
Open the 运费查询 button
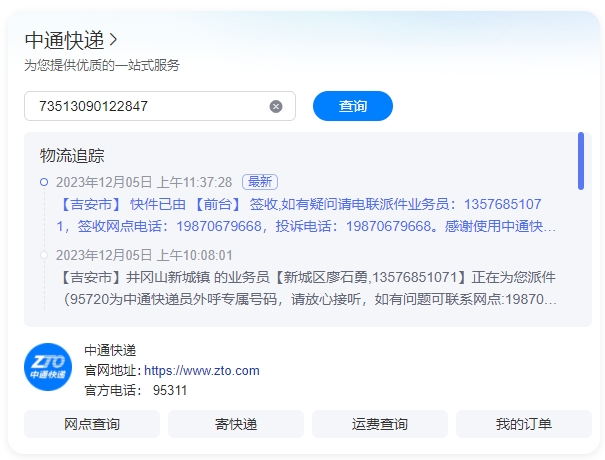(x=380, y=424)
